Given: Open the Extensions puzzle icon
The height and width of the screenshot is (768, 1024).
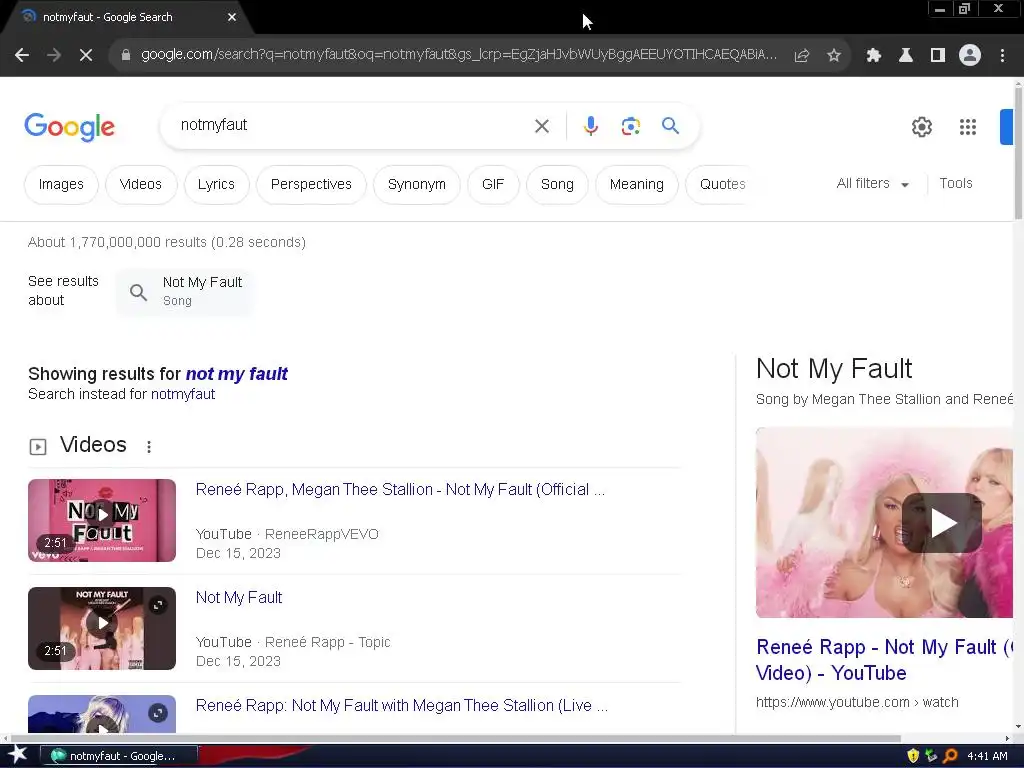Looking at the screenshot, I should 874,56.
